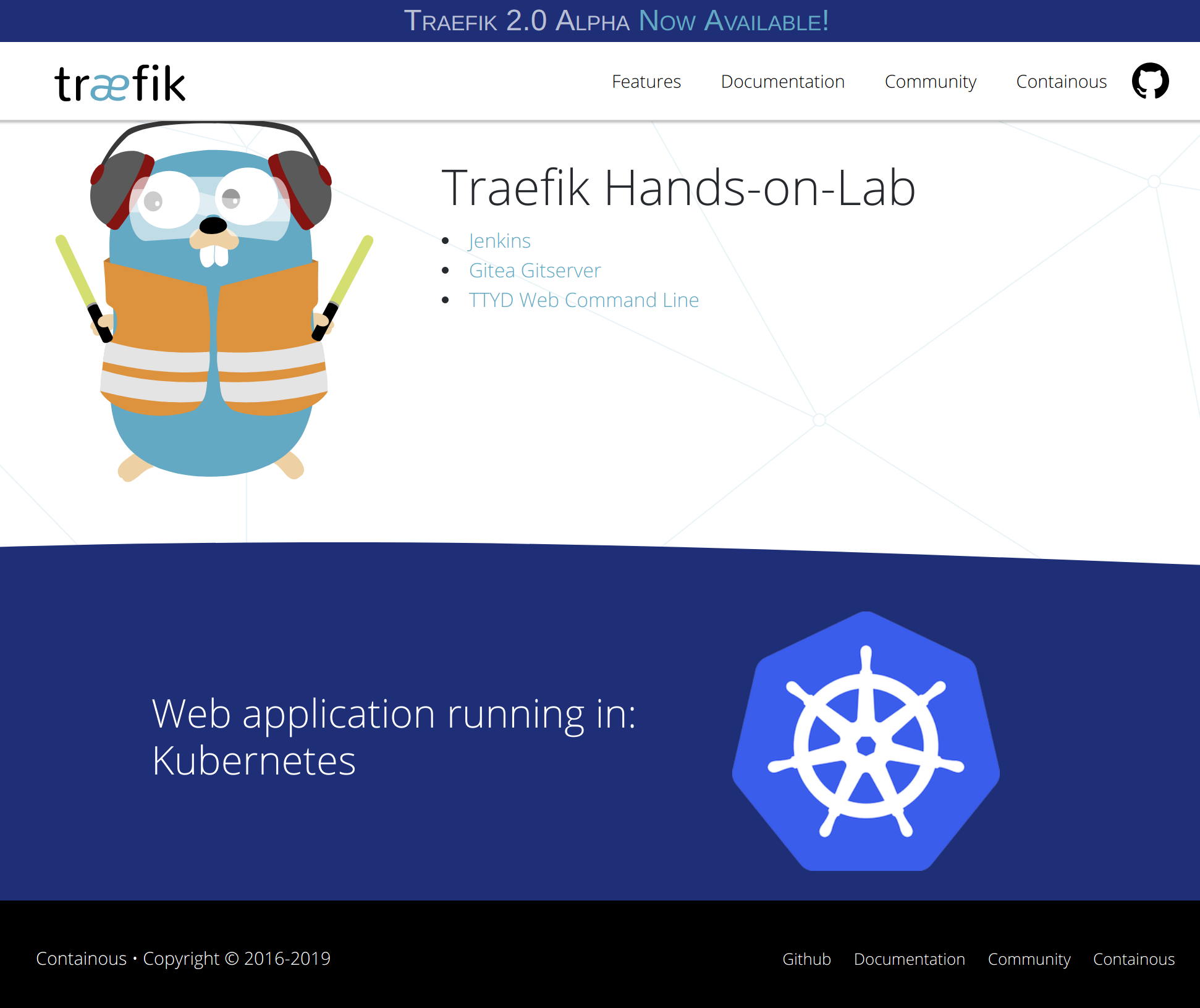The image size is (1200, 1008).
Task: Select Documentation in the navigation bar
Action: (x=783, y=82)
